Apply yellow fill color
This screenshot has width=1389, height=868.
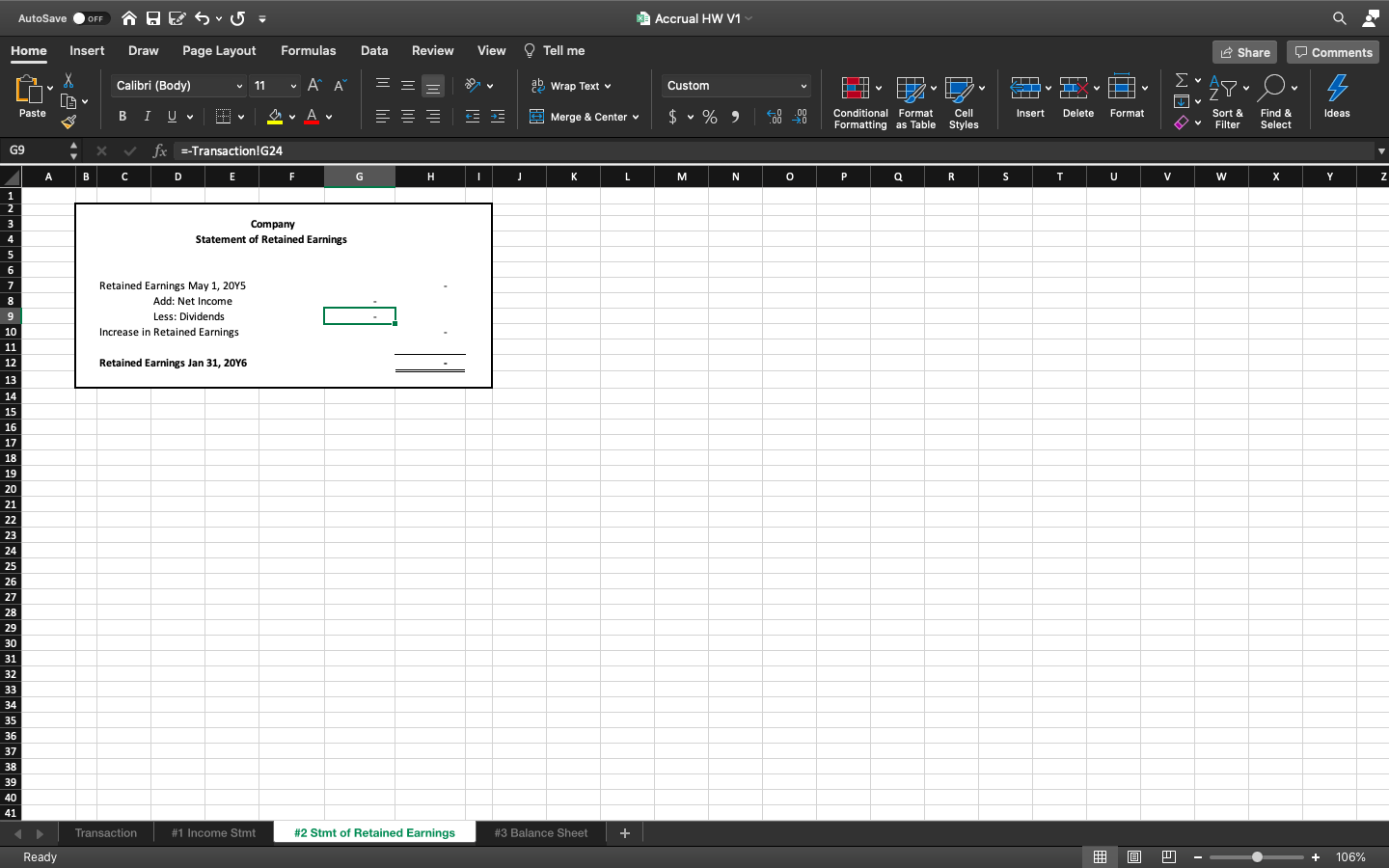click(x=275, y=117)
